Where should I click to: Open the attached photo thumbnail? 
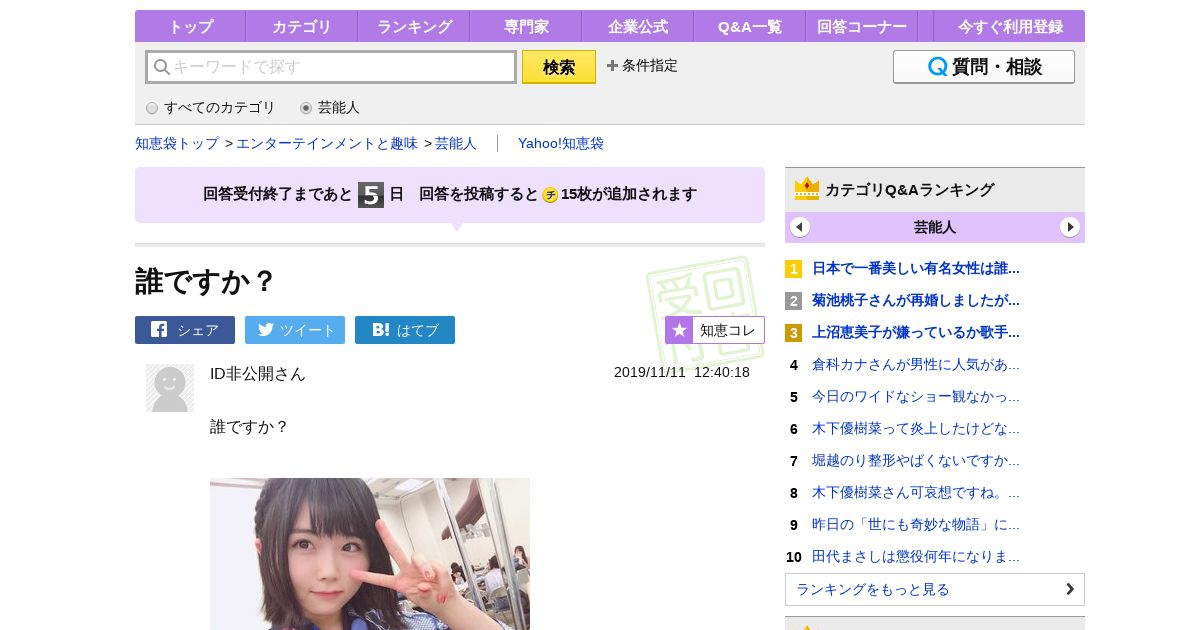370,554
